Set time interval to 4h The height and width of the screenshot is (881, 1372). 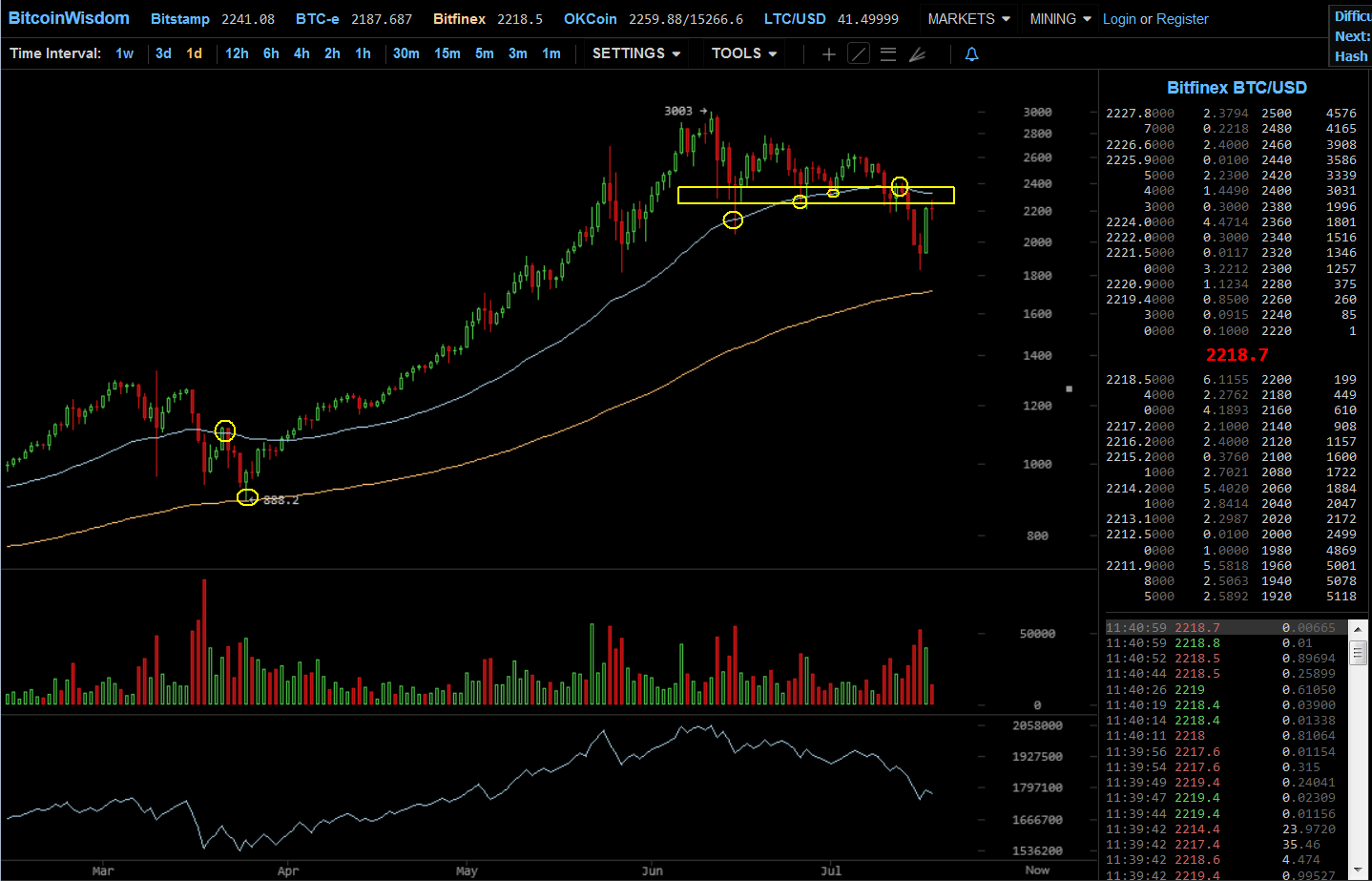tap(301, 53)
